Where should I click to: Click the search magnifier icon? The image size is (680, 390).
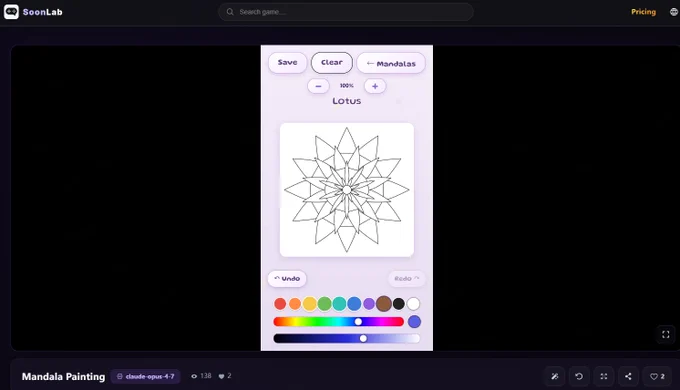tap(230, 12)
